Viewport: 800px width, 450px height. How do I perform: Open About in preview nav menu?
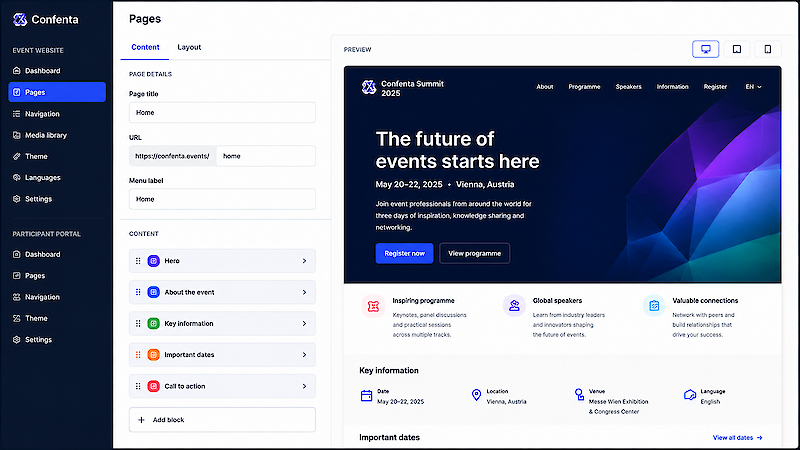coord(545,87)
